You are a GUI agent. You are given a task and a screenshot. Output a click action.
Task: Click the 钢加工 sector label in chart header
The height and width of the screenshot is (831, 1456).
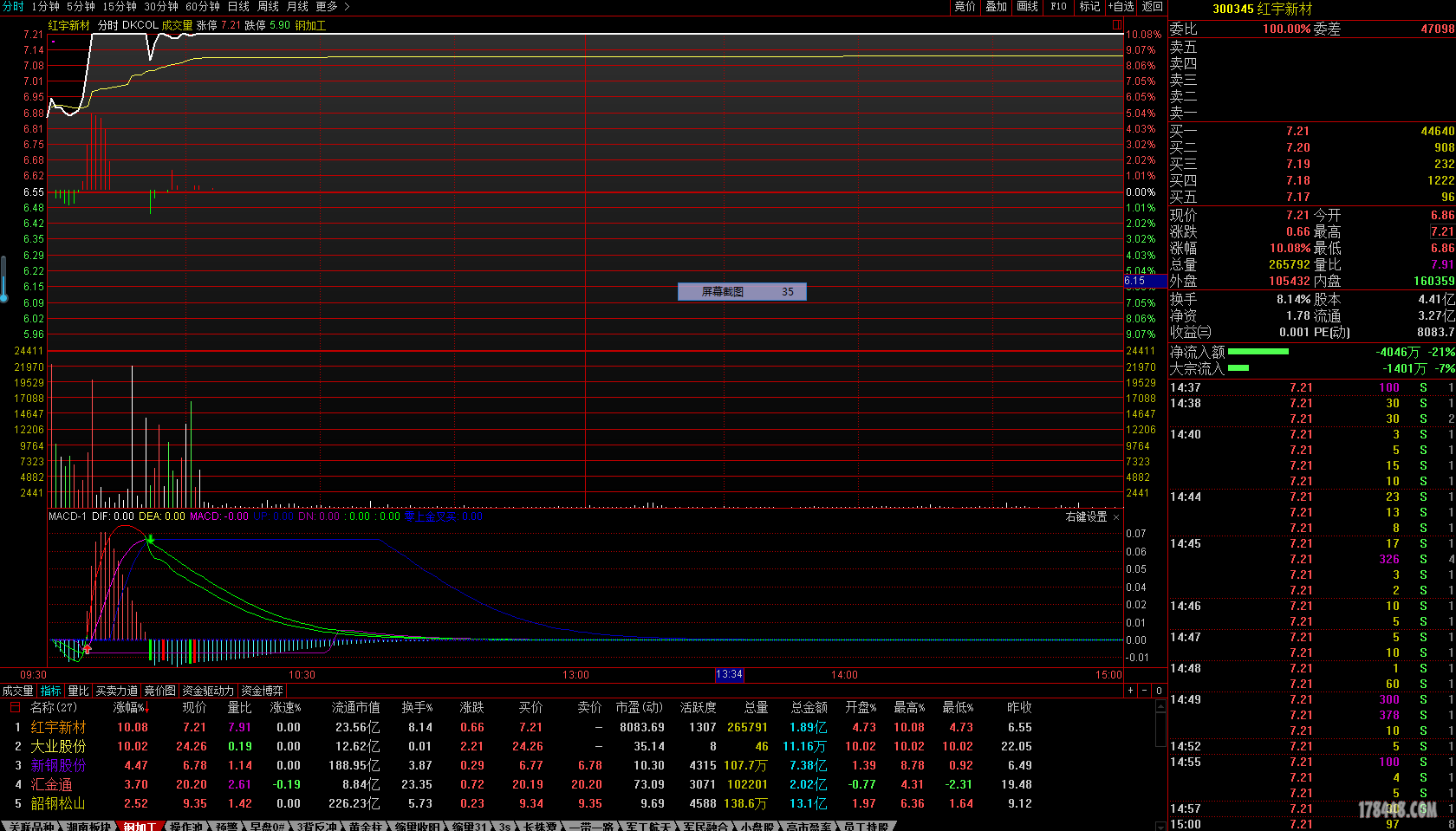pyautogui.click(x=310, y=25)
